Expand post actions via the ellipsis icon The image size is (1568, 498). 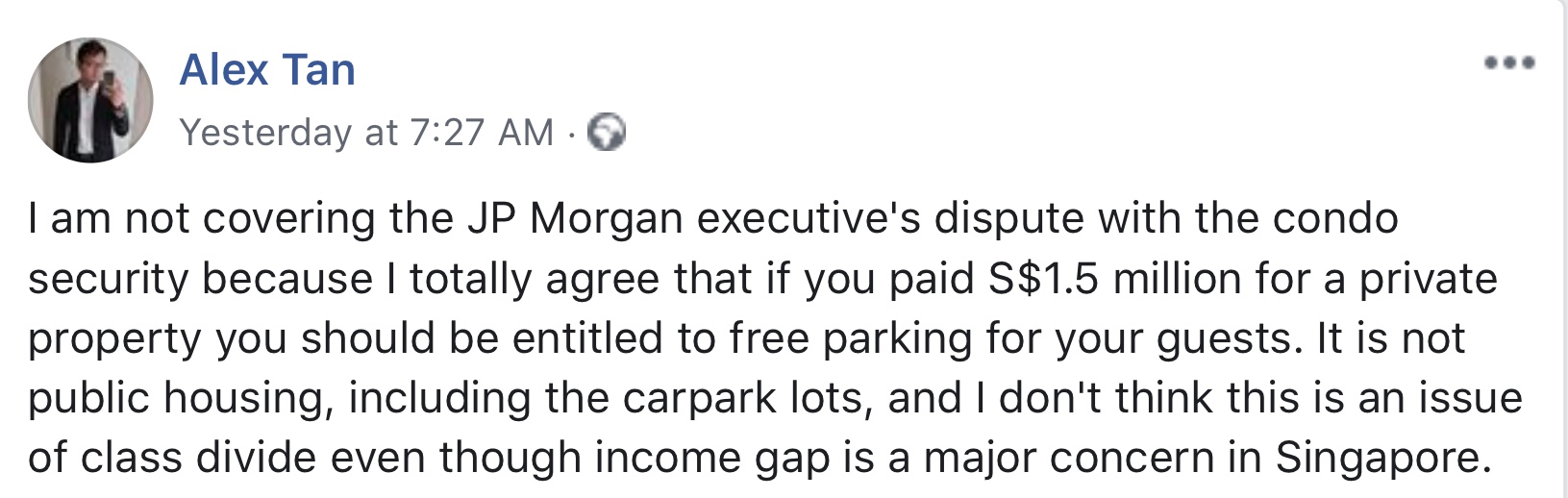coord(1509,63)
